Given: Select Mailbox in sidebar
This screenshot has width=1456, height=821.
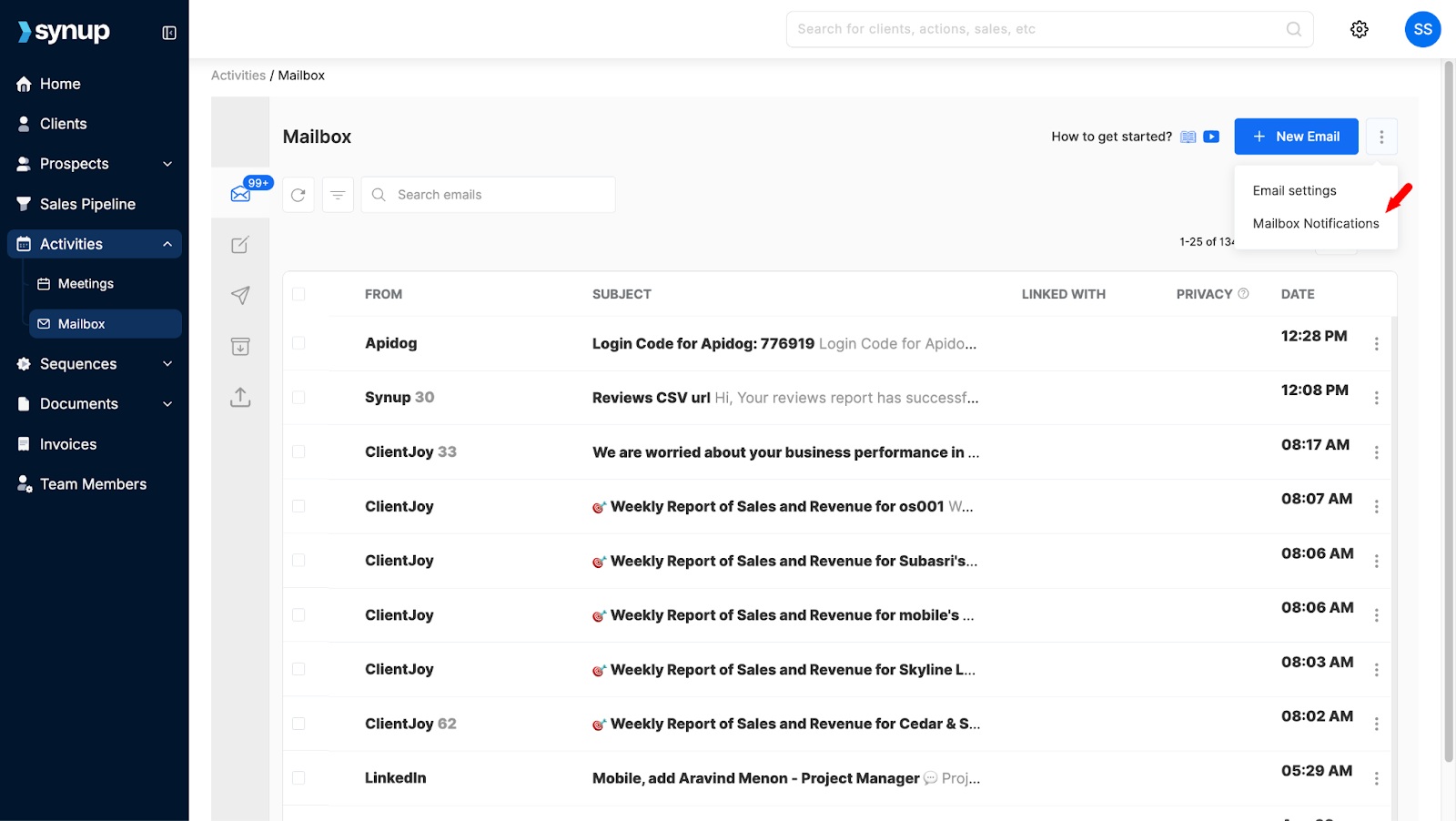Looking at the screenshot, I should [106, 324].
